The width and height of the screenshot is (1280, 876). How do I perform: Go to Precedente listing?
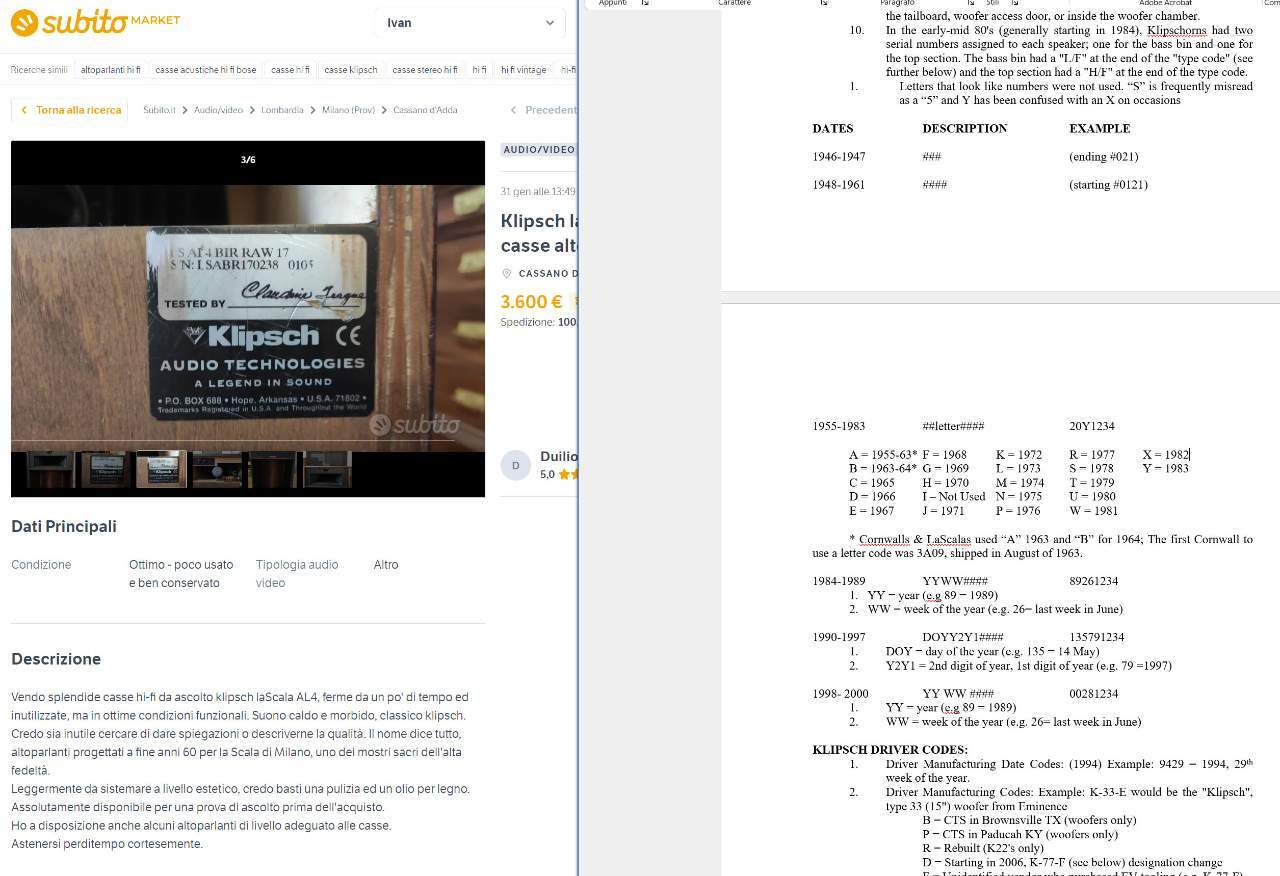[x=543, y=110]
